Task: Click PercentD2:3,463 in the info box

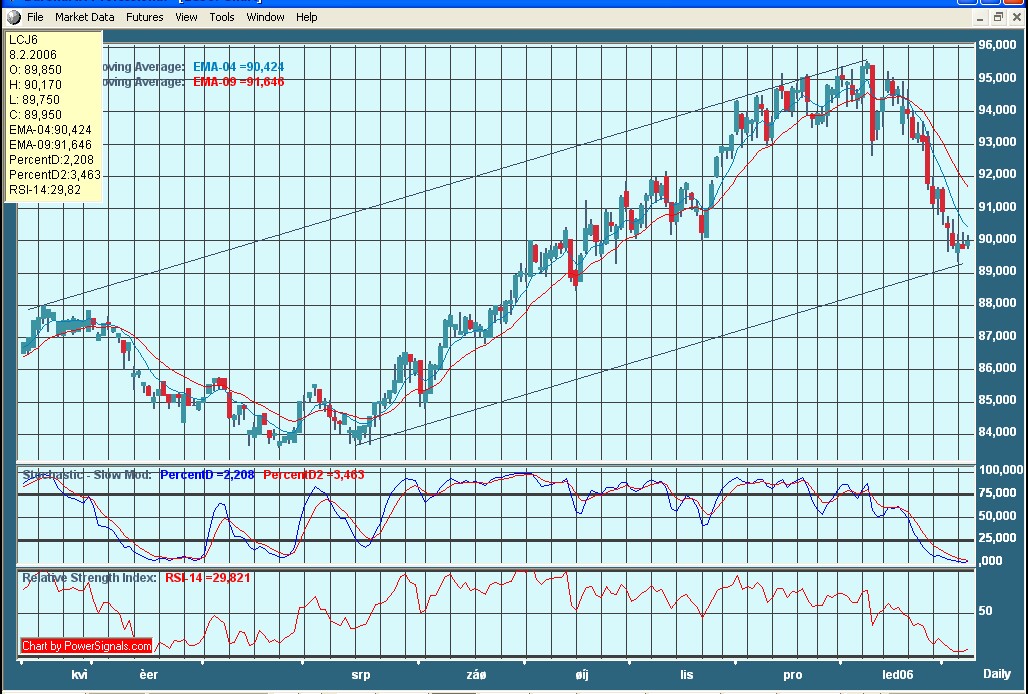Action: [55, 175]
